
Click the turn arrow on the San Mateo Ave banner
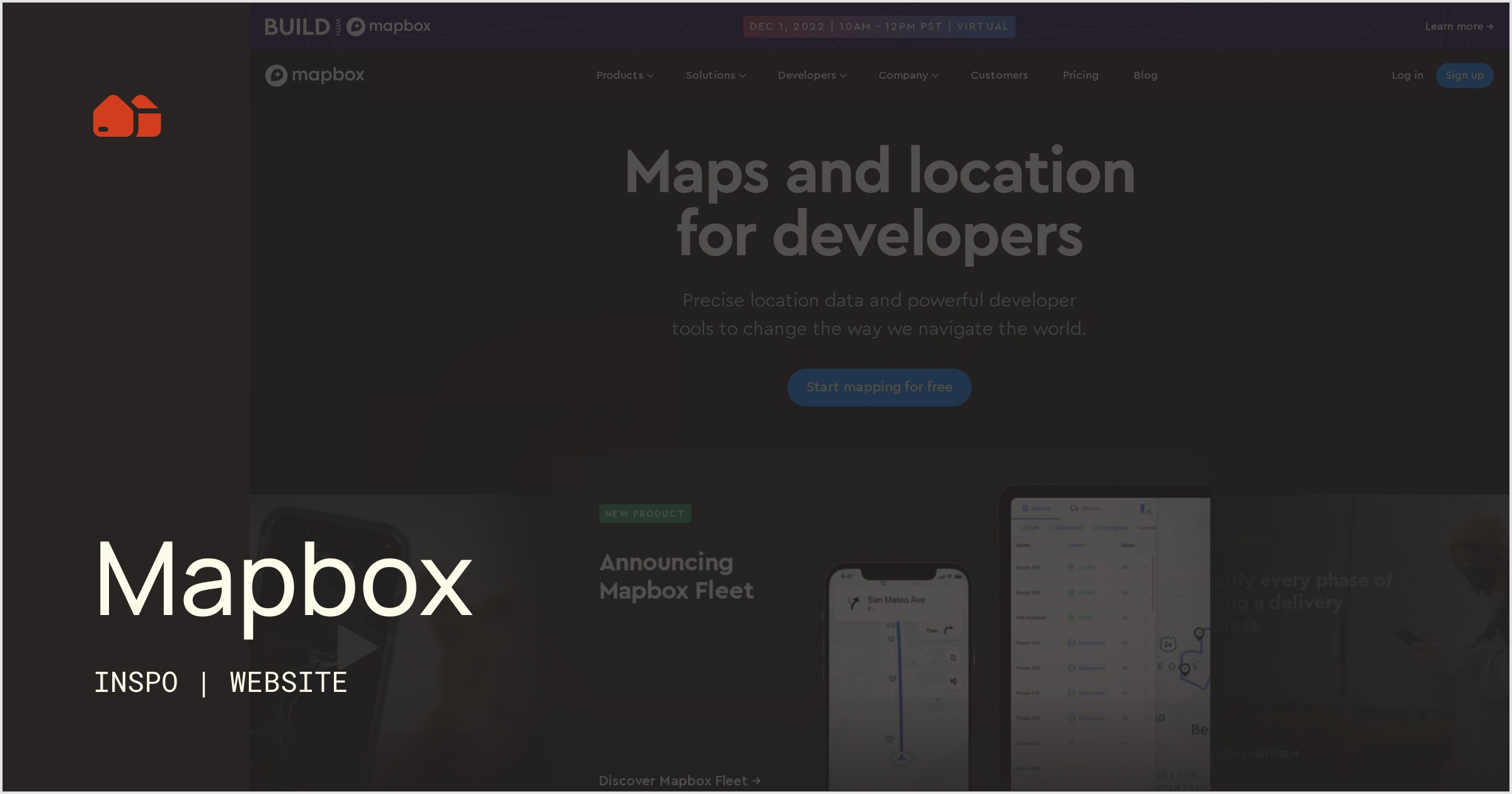click(x=853, y=603)
